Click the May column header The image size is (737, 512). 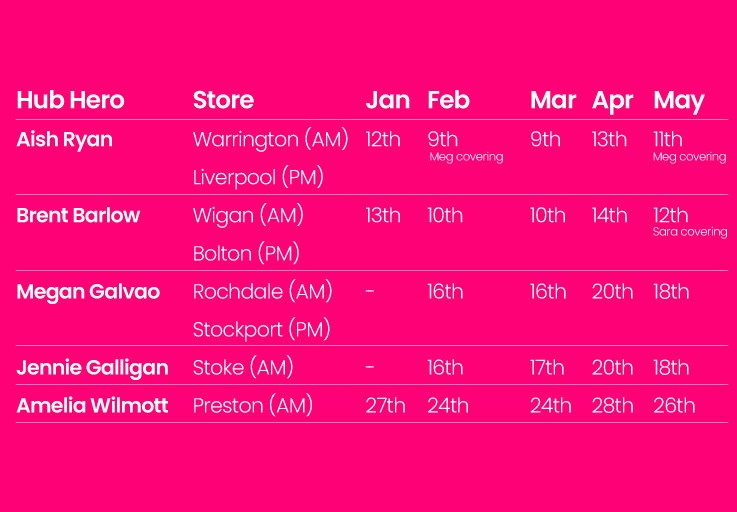pyautogui.click(x=679, y=100)
